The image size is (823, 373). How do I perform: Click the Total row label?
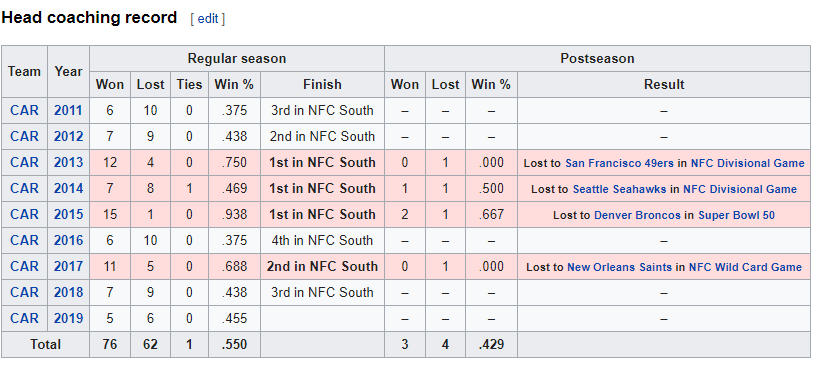pos(45,345)
